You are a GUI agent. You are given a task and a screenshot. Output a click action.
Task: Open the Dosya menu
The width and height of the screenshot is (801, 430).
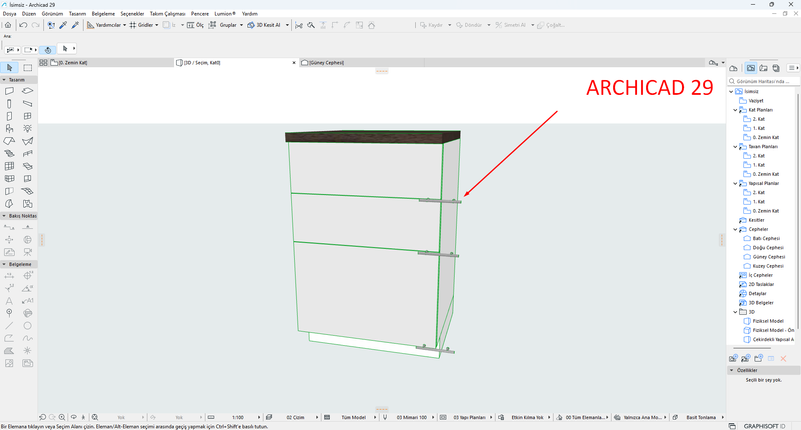[9, 14]
